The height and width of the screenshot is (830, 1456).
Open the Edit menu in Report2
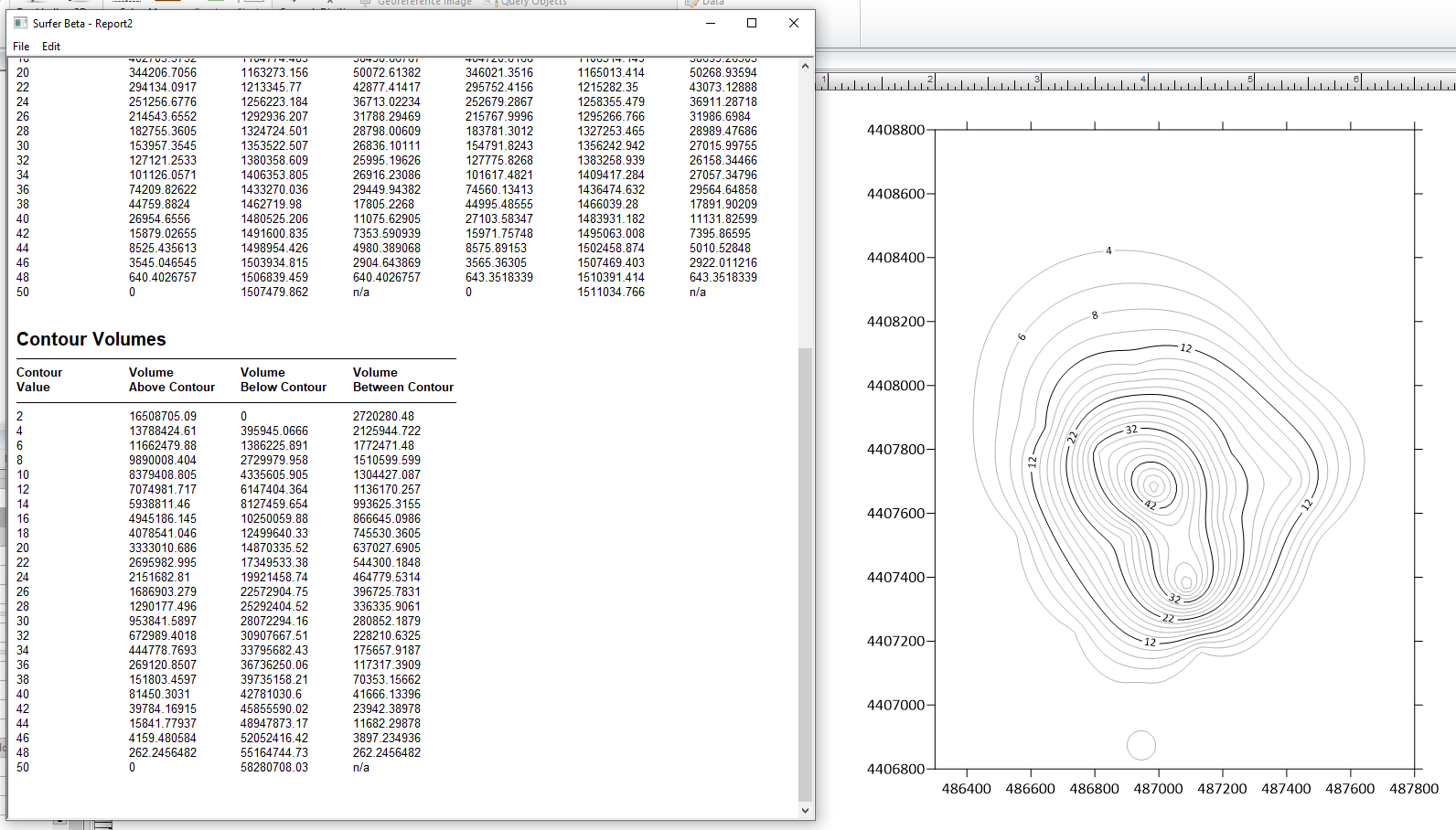[x=51, y=47]
